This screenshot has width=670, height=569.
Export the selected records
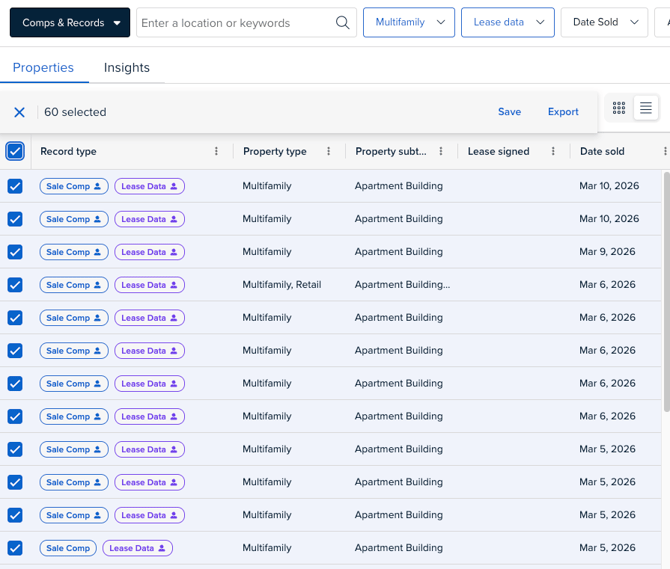pyautogui.click(x=563, y=112)
